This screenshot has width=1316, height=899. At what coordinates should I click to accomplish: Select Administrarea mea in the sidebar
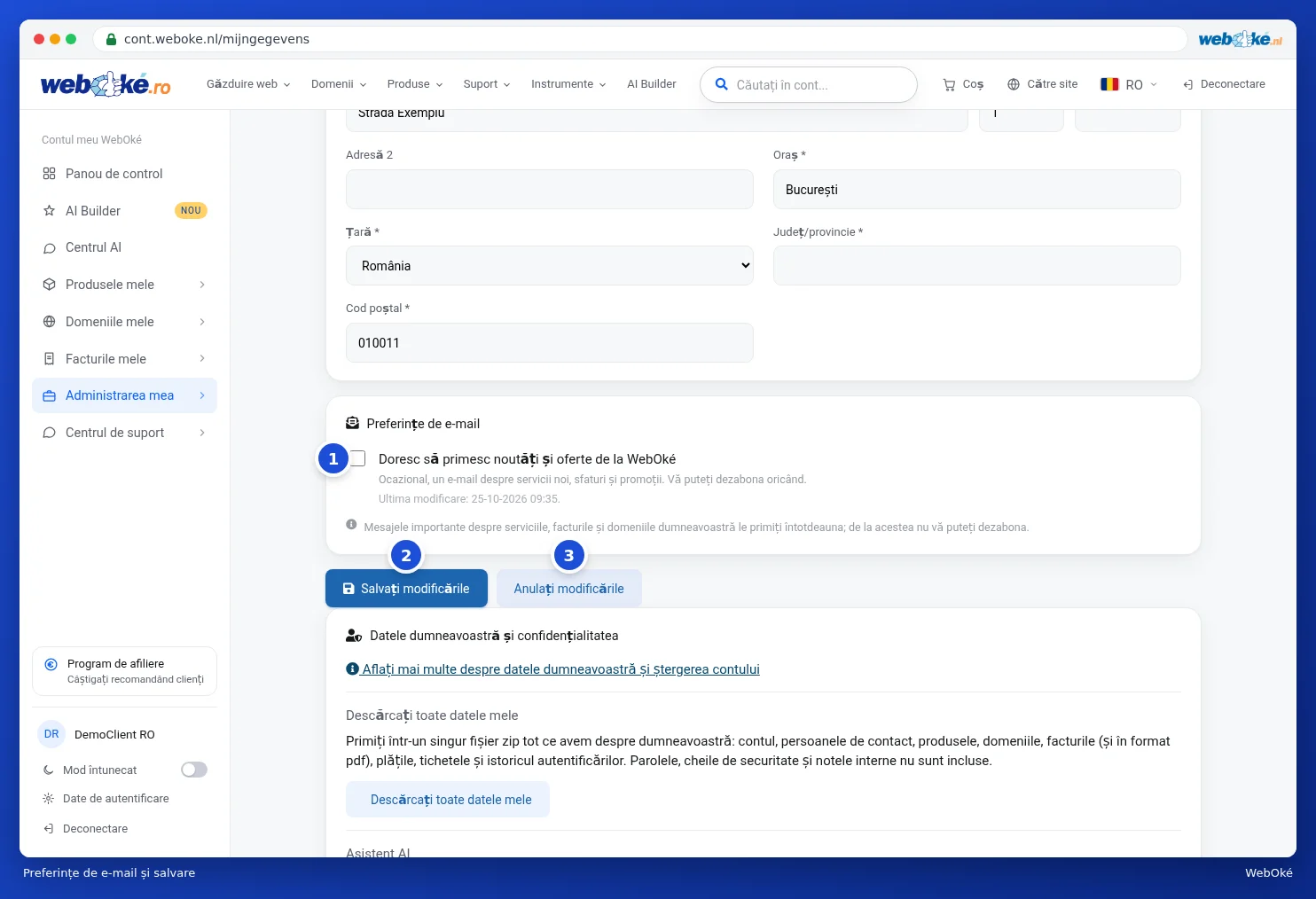[x=124, y=395]
